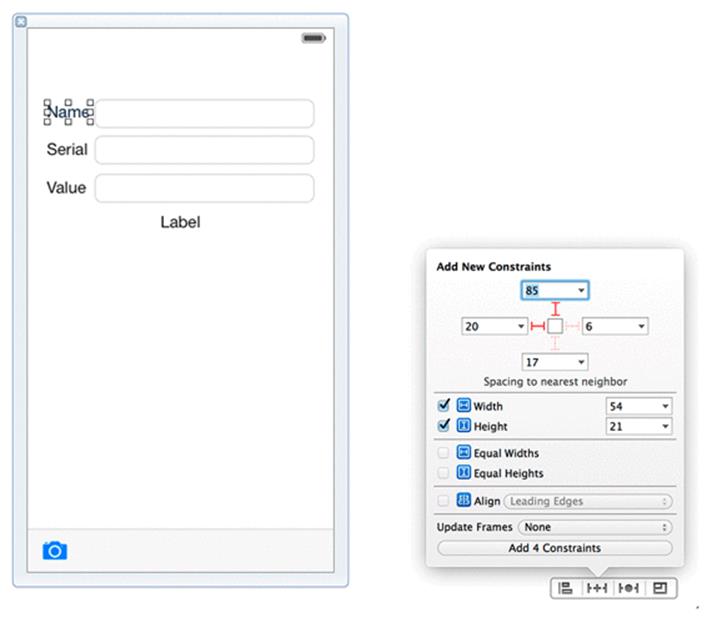Open the Resizing Behavior toolbar icon
The image size is (707, 617).
tap(660, 588)
